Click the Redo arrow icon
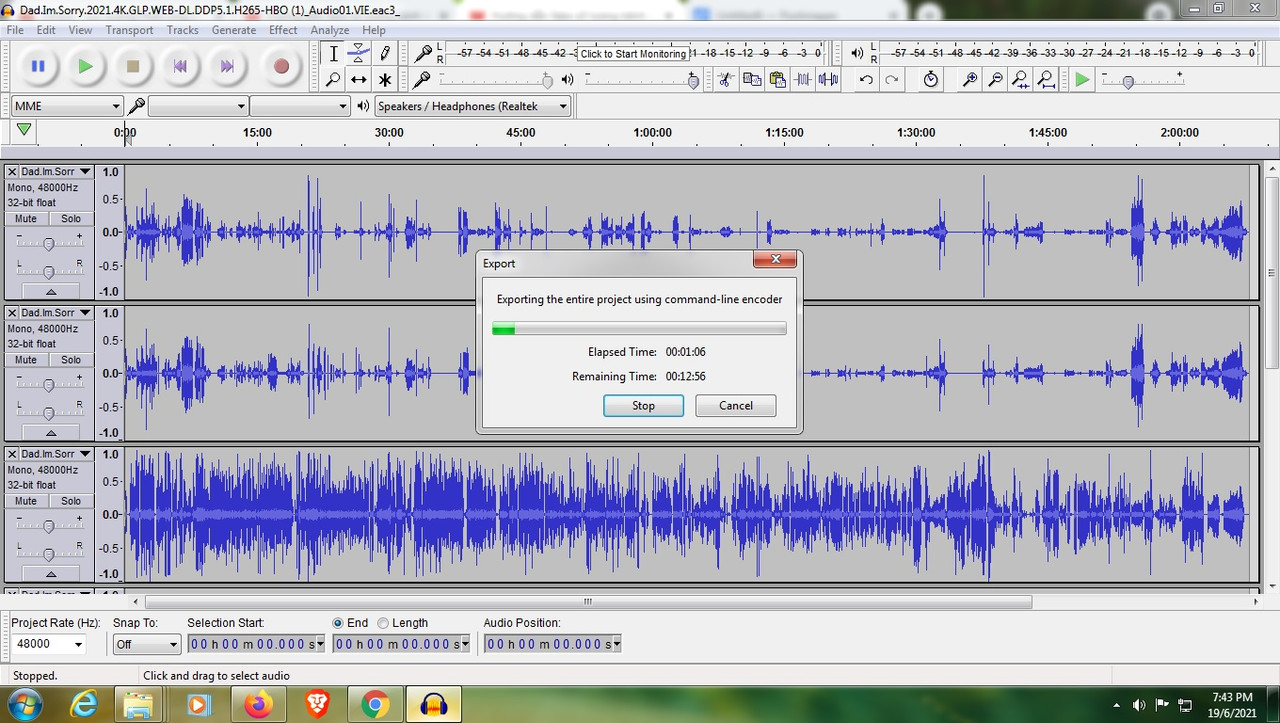Image resolution: width=1280 pixels, height=723 pixels. click(891, 79)
